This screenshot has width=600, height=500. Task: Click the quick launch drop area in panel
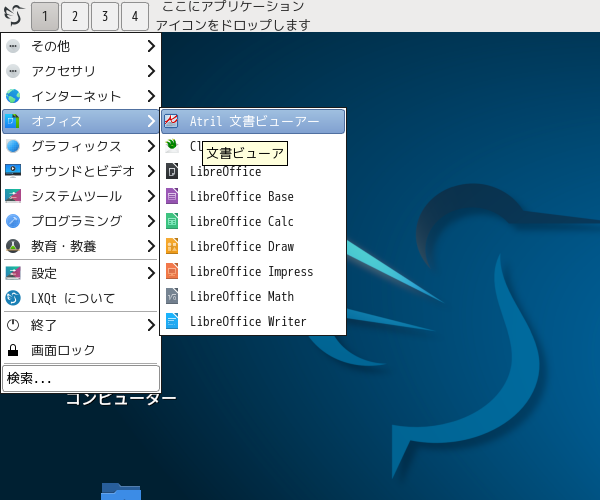233,16
